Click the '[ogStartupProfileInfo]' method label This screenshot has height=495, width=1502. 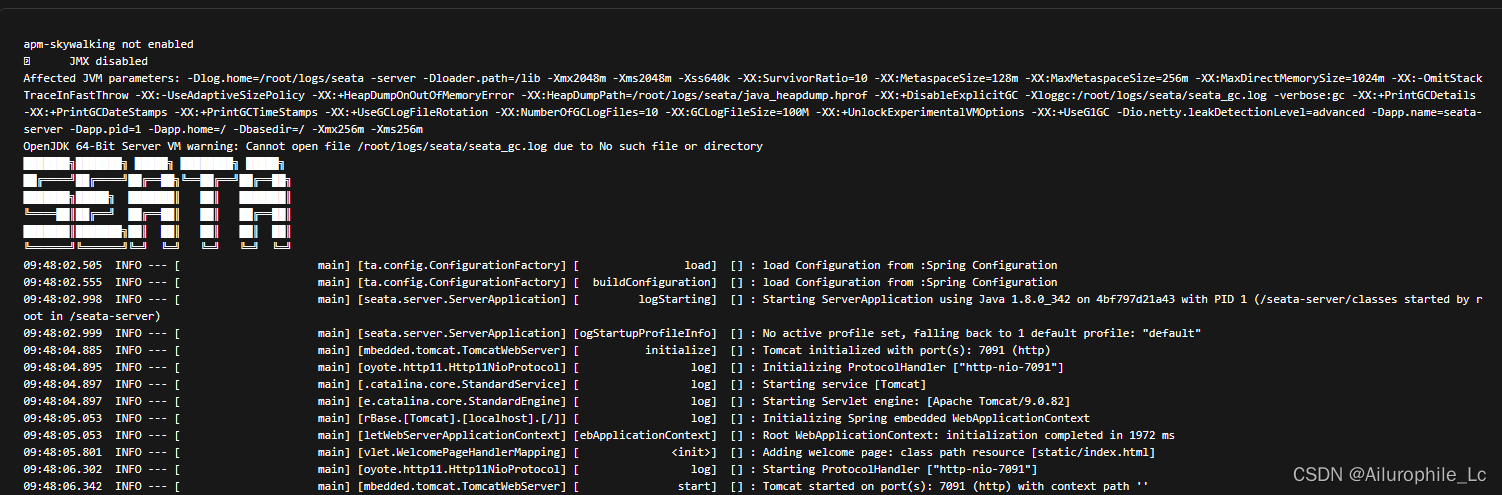[646, 333]
